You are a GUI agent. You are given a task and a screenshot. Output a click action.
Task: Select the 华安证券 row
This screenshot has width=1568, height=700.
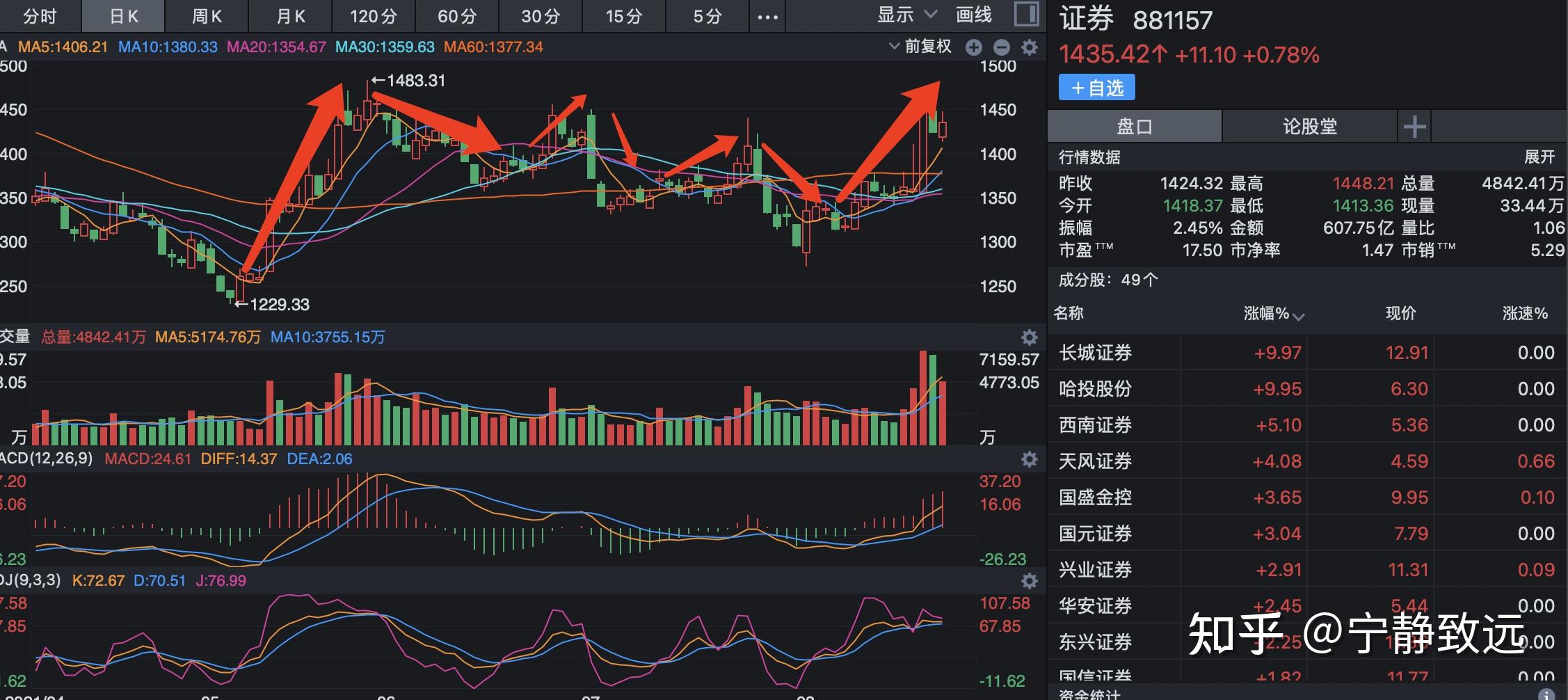[1307, 606]
